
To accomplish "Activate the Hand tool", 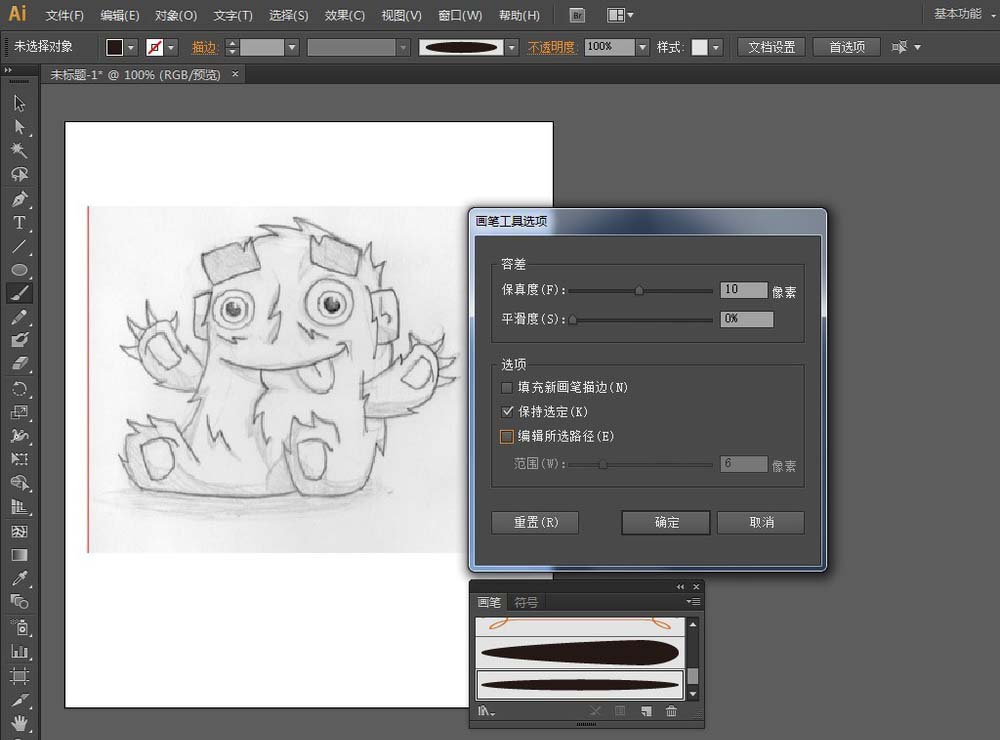I will [x=19, y=723].
